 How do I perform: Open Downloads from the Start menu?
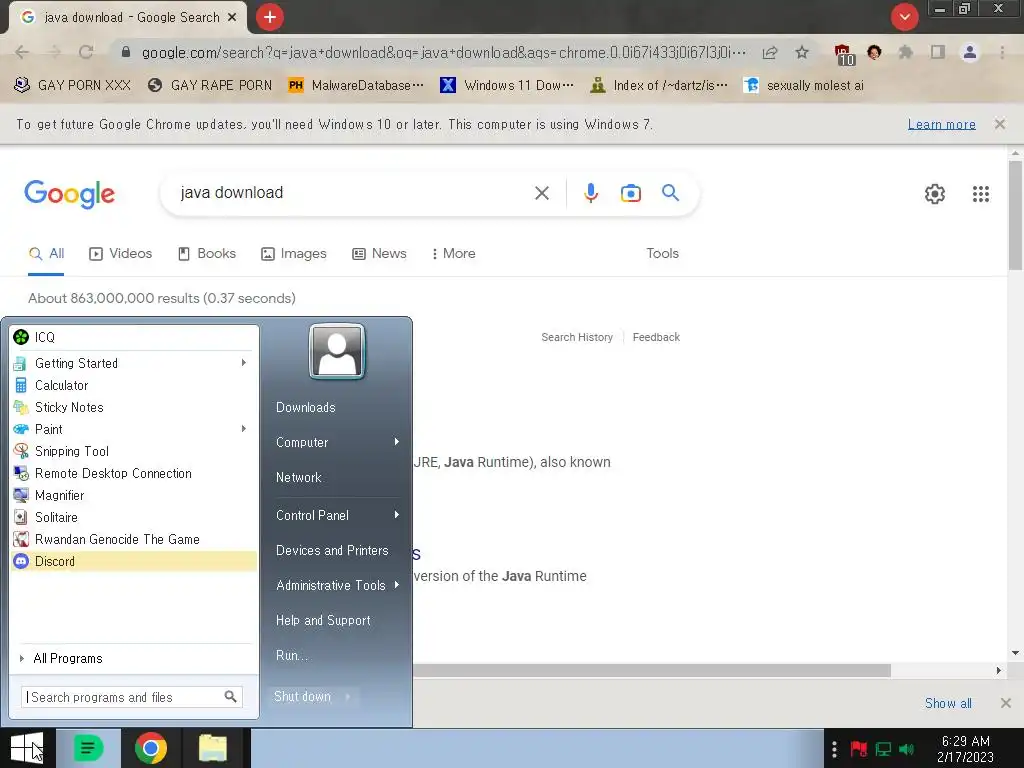pos(306,408)
